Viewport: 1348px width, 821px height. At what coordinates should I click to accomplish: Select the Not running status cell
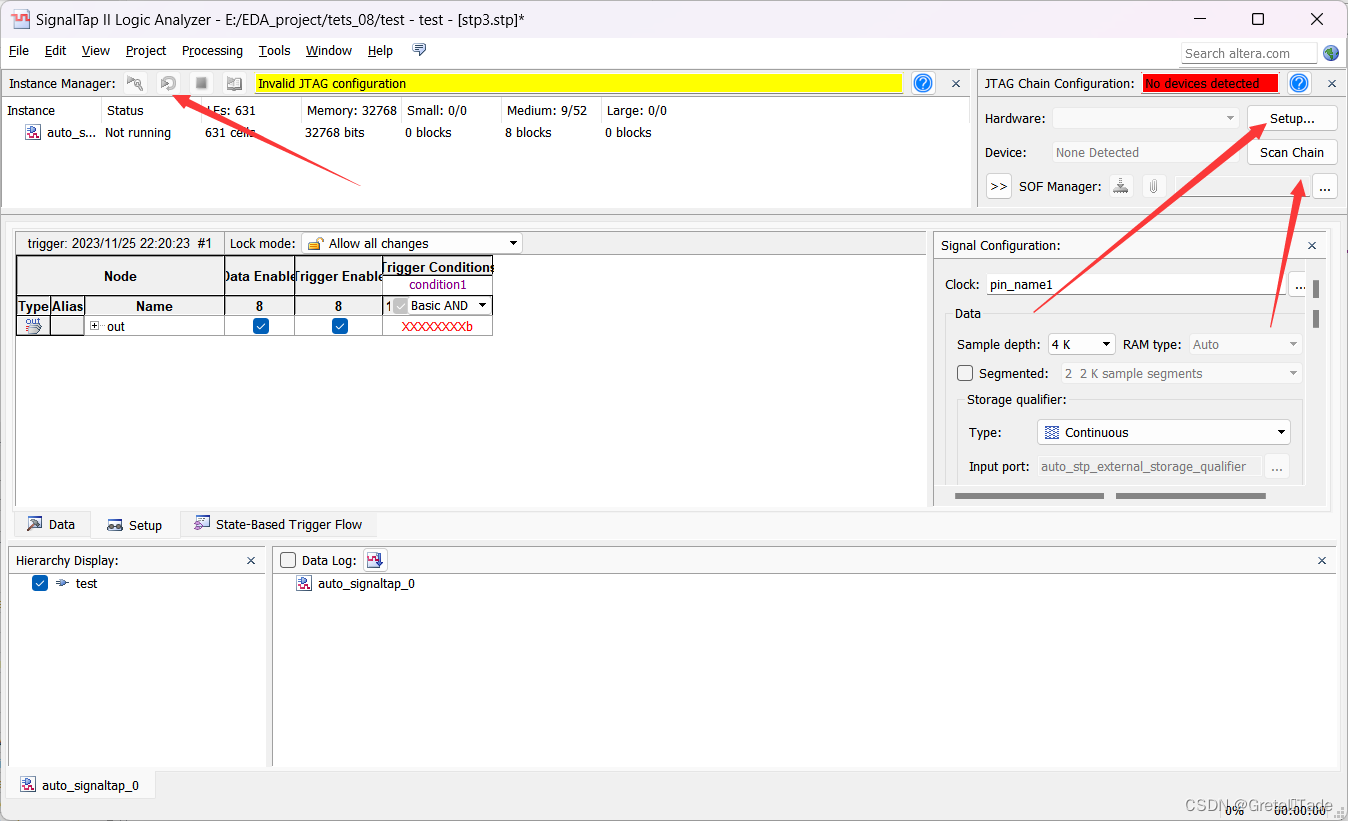[138, 132]
